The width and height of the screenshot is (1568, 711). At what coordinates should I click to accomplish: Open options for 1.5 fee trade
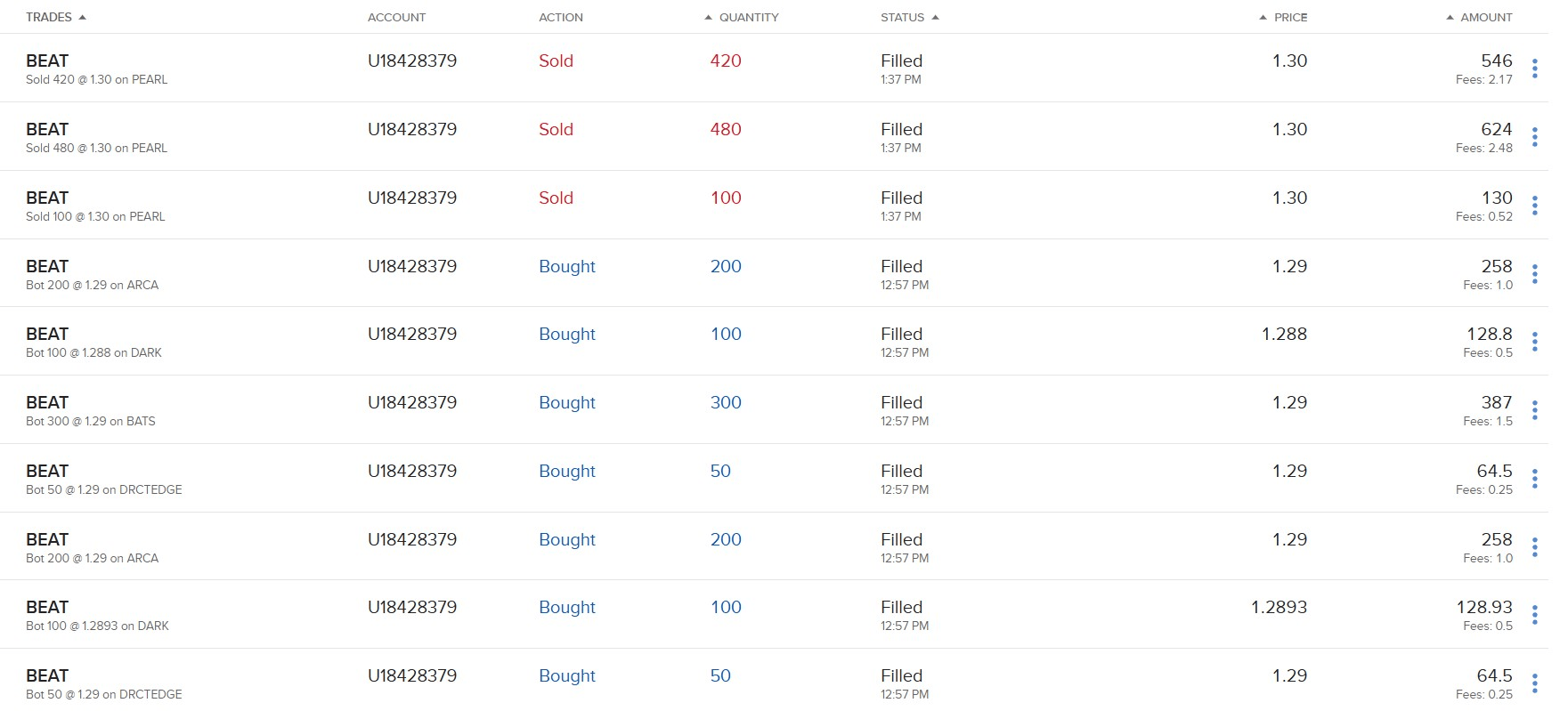coord(1534,410)
